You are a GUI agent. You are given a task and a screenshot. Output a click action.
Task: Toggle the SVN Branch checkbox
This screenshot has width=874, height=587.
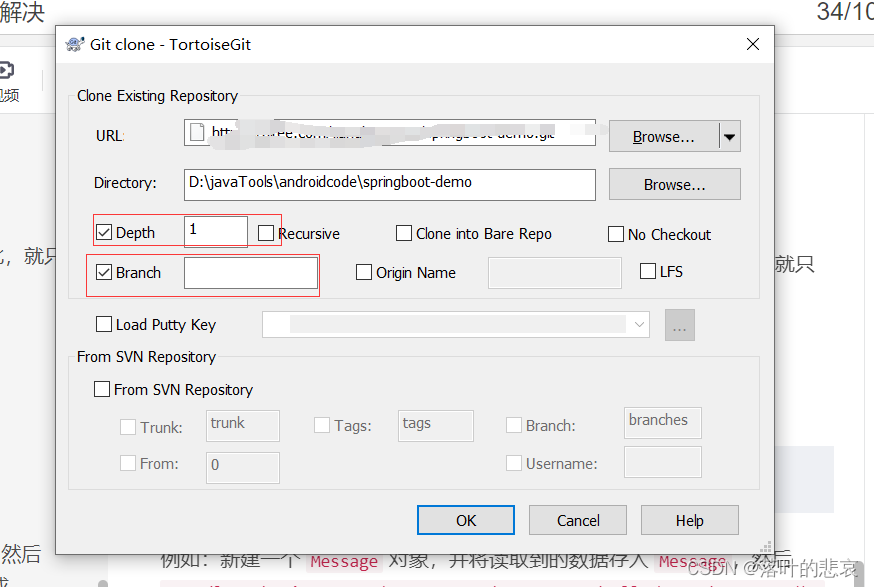(x=513, y=425)
